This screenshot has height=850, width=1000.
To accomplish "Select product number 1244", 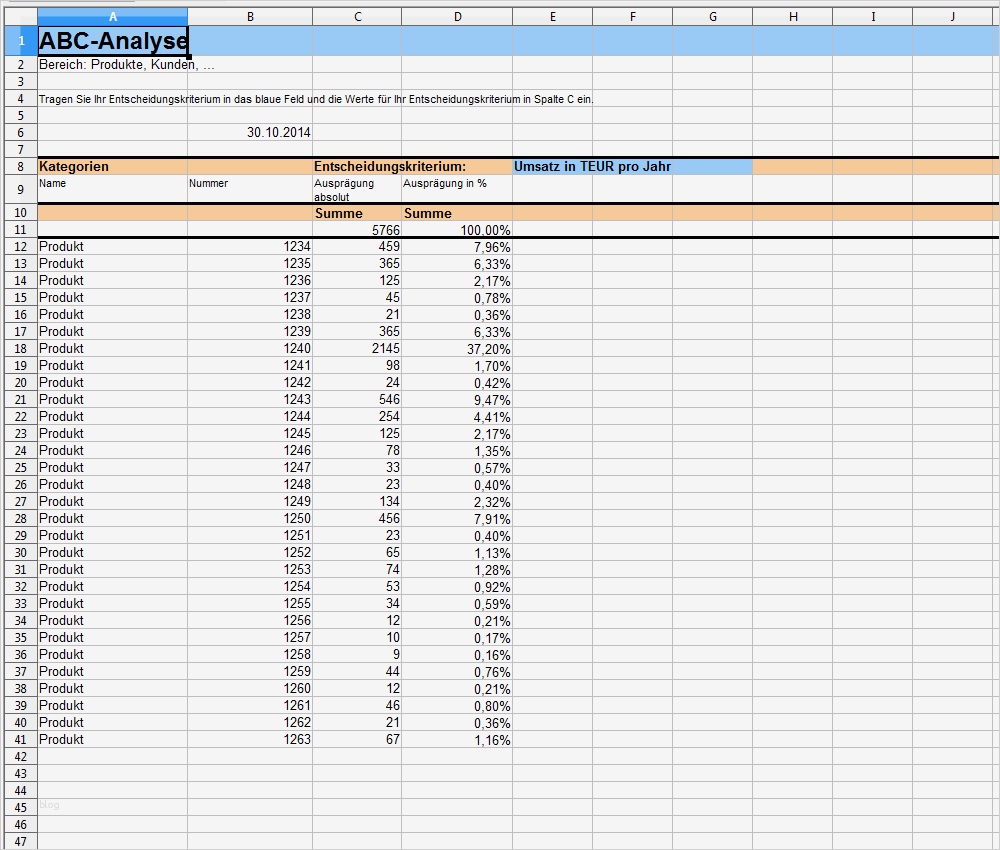I will click(x=250, y=416).
